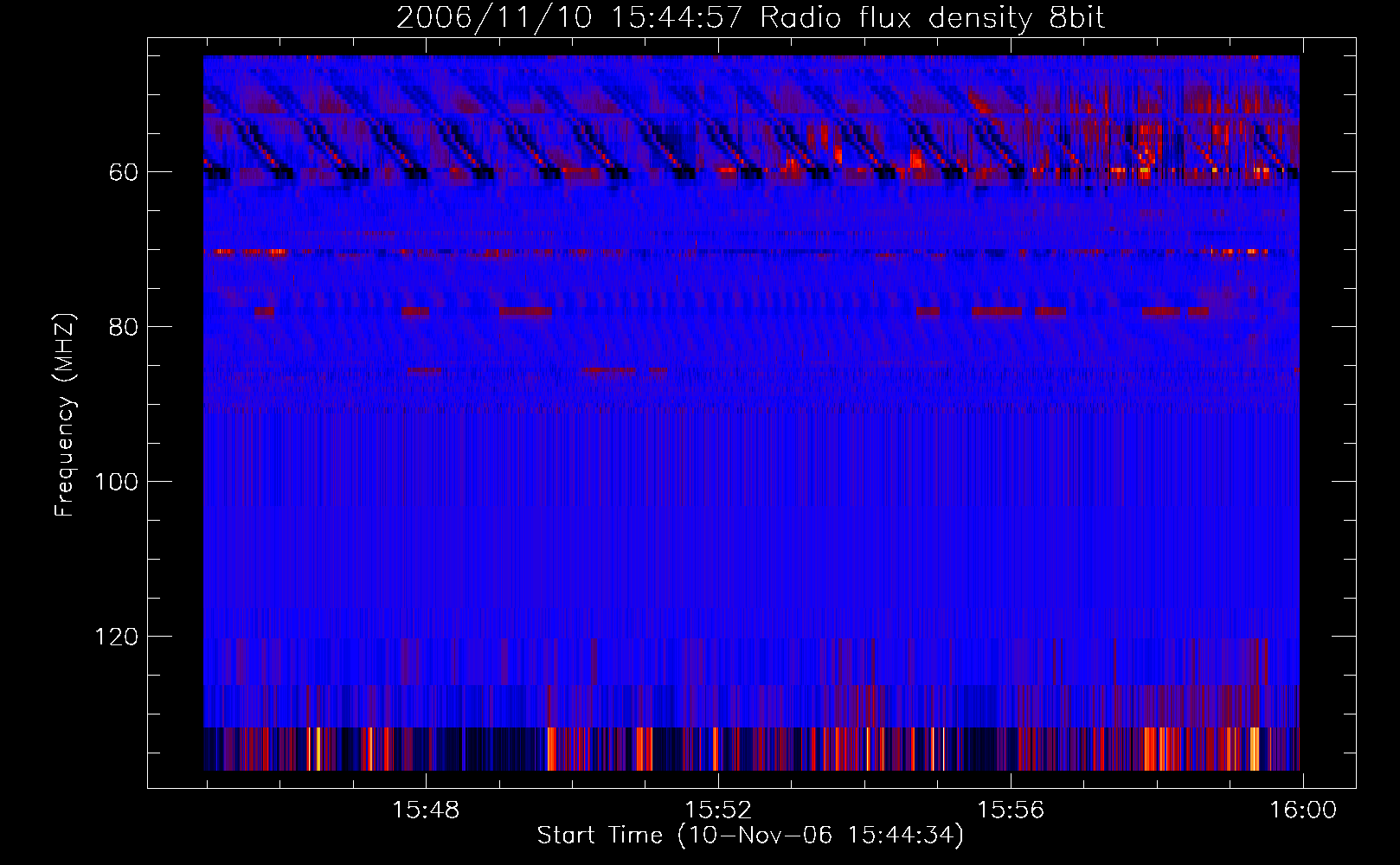The image size is (1400, 865).
Task: Select the Frequency (MHZ) axis label
Action: point(65,414)
